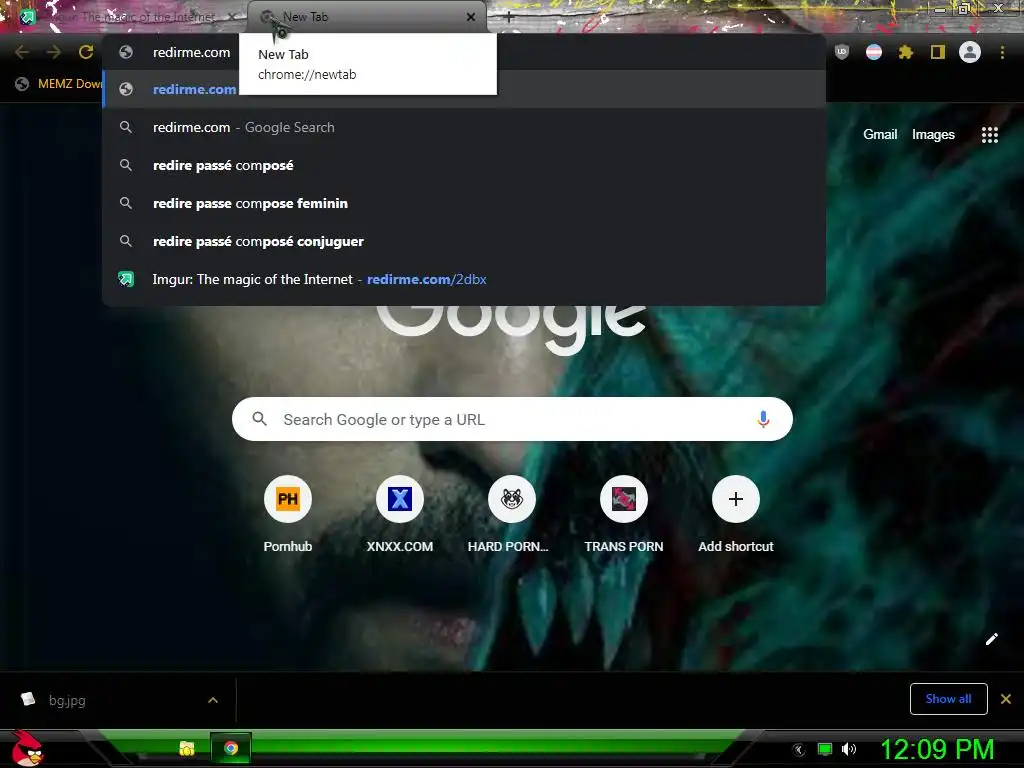This screenshot has height=768, width=1024.
Task: Open Google Images link
Action: coord(933,135)
